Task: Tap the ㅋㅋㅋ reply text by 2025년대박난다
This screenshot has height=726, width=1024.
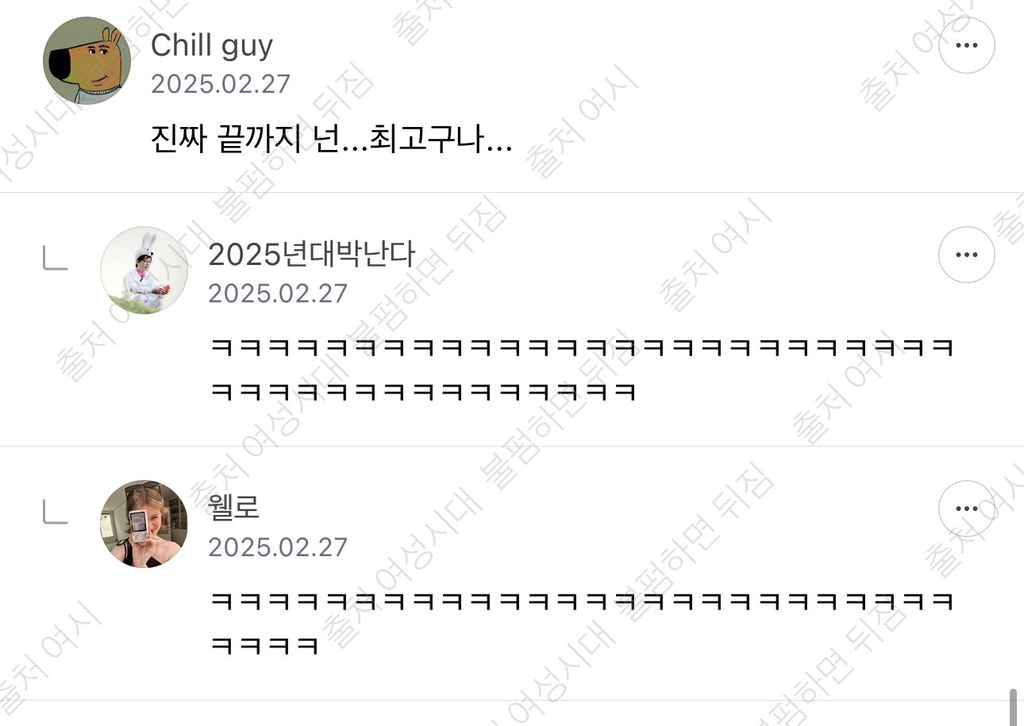Action: 582,369
